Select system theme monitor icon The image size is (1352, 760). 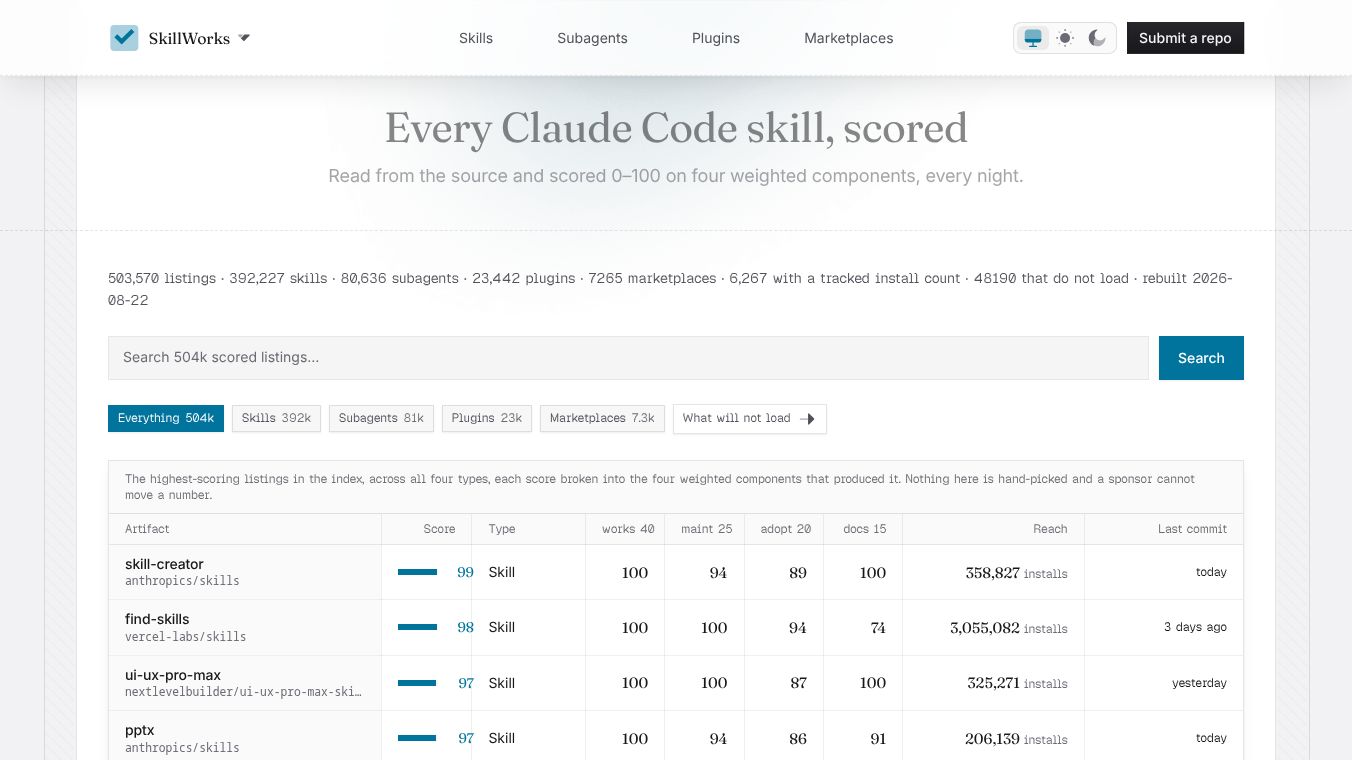(1033, 38)
